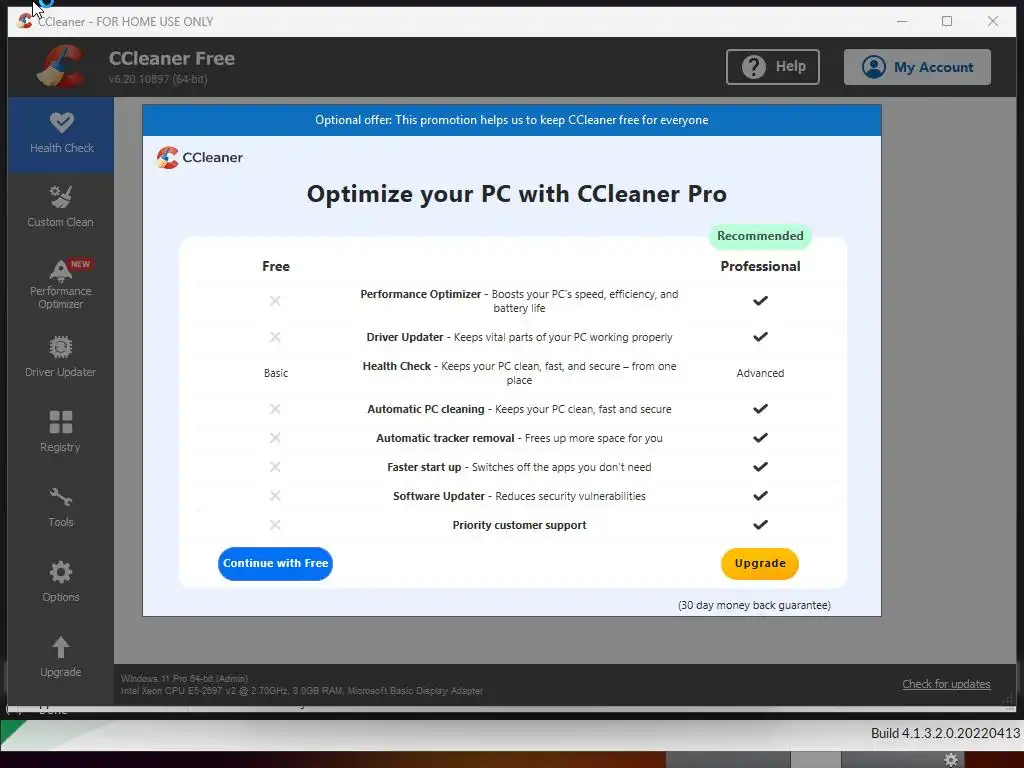
Task: Open the Health Check heart icon
Action: (61, 122)
